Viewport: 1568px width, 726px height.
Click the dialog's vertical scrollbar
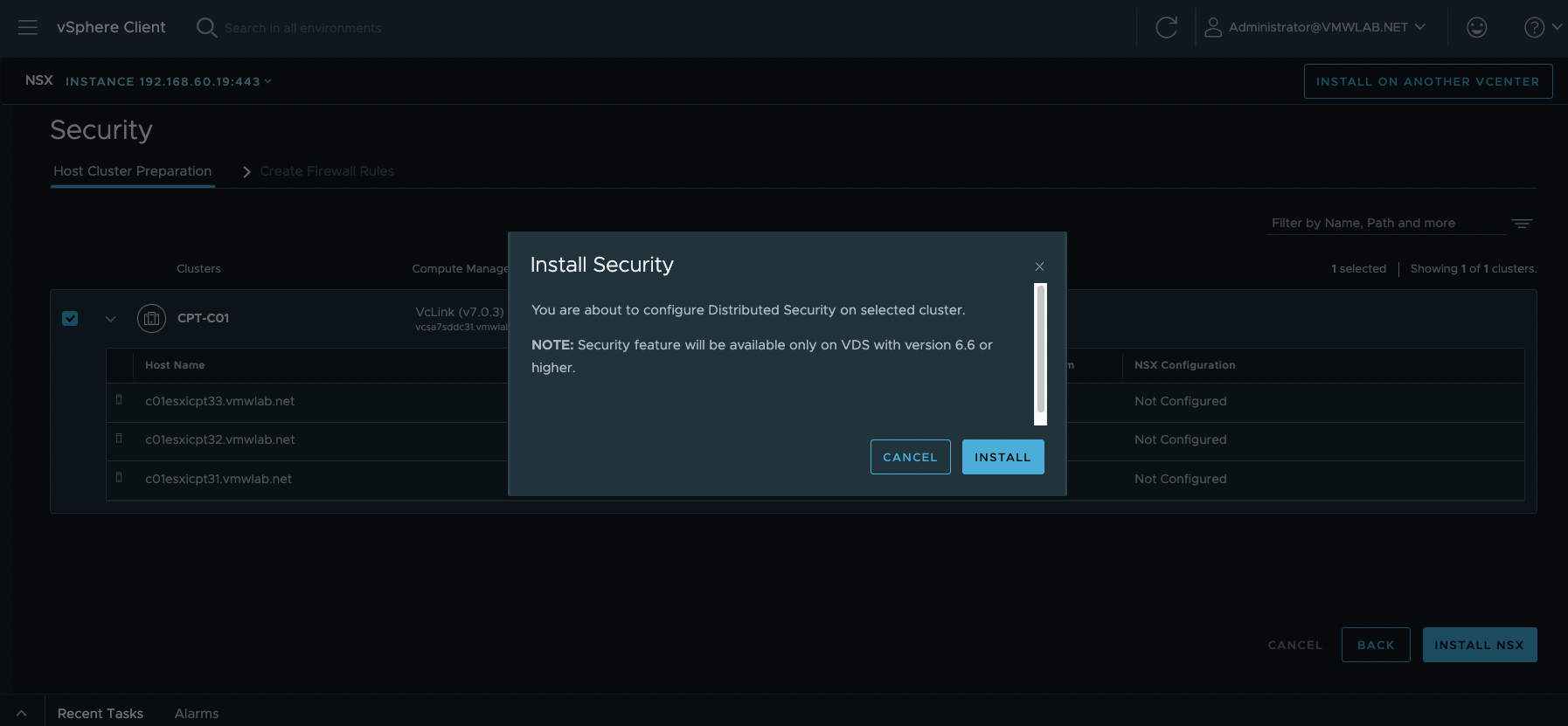point(1040,354)
